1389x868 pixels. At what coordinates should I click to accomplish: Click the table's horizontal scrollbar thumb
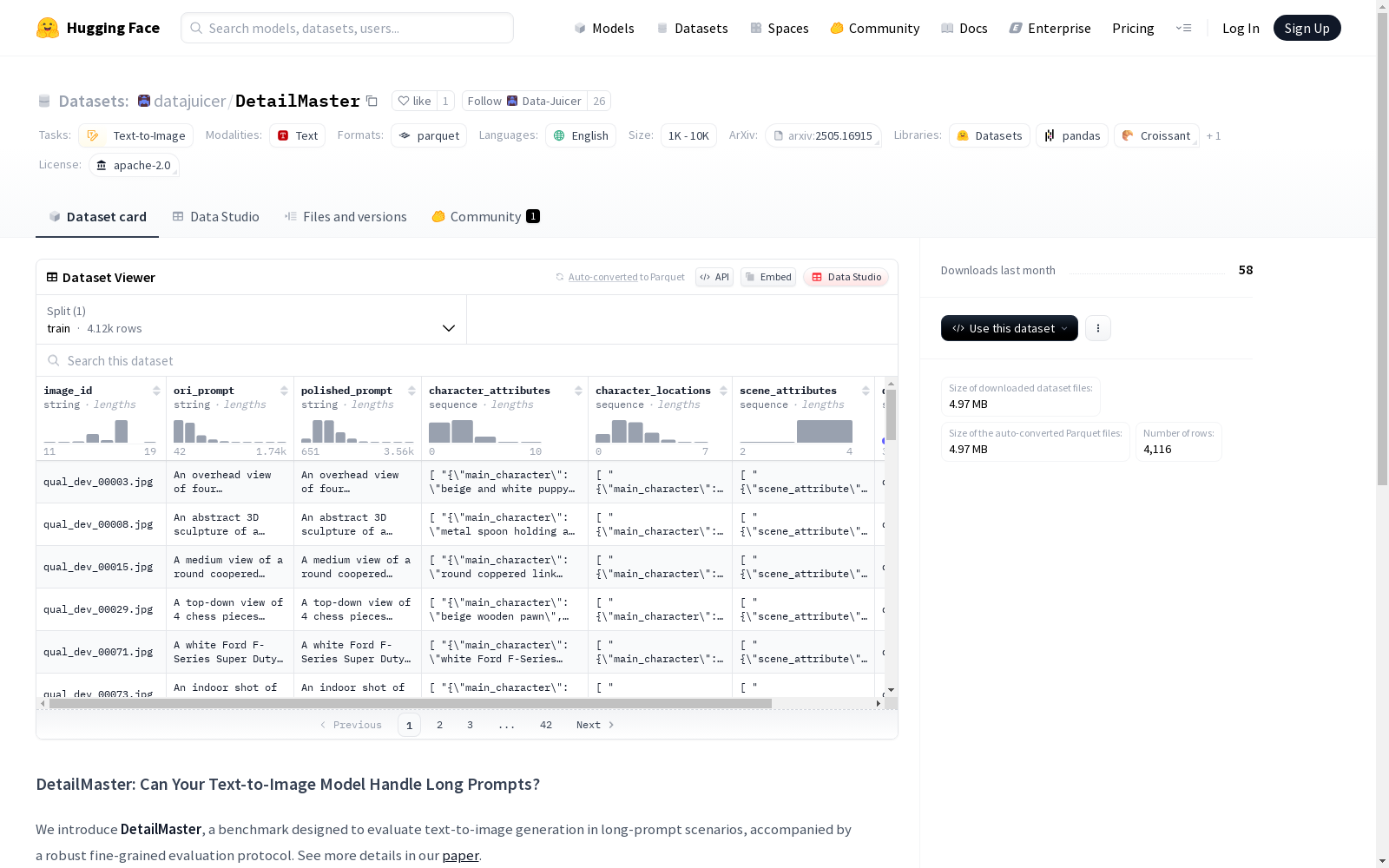point(410,704)
